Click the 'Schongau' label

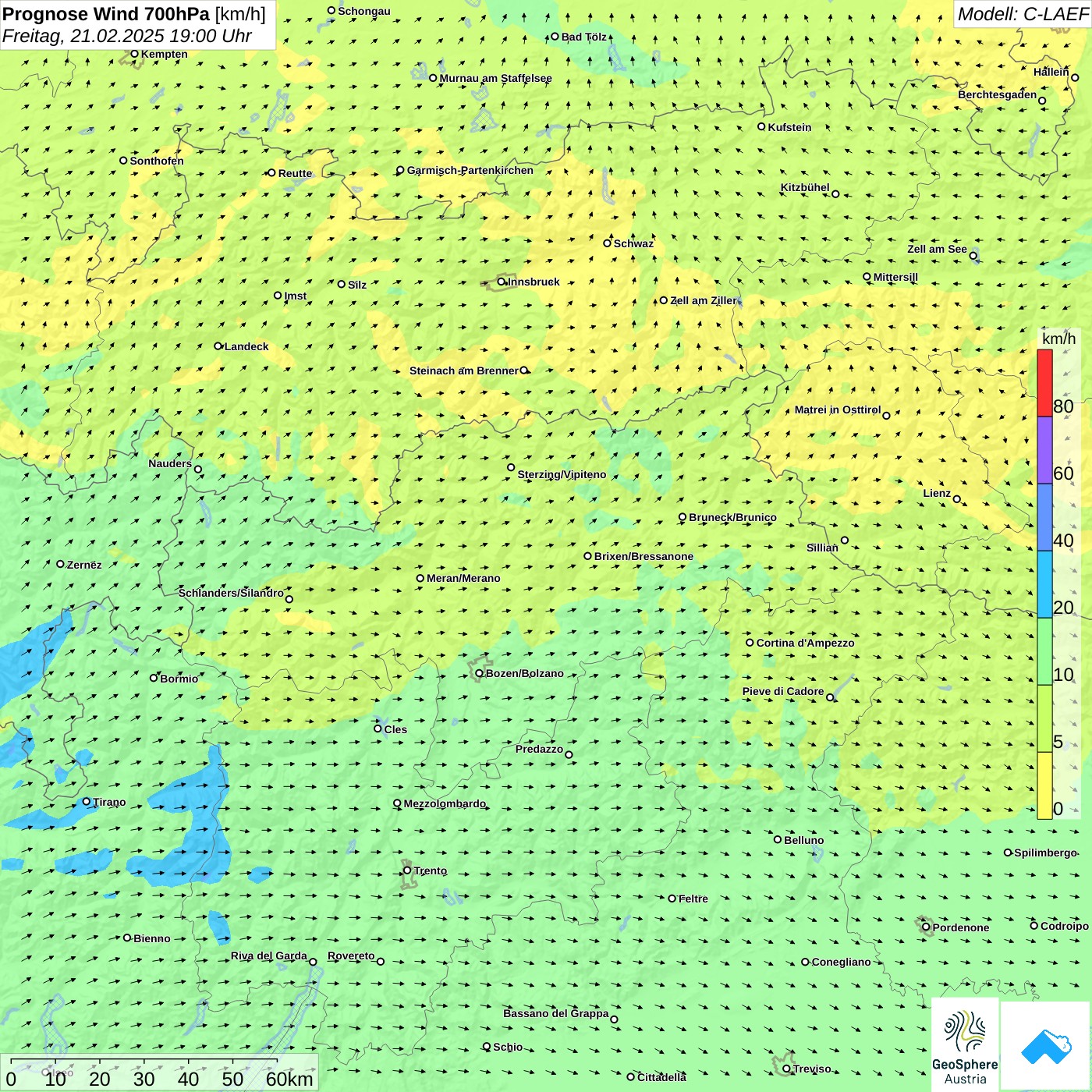363,11
